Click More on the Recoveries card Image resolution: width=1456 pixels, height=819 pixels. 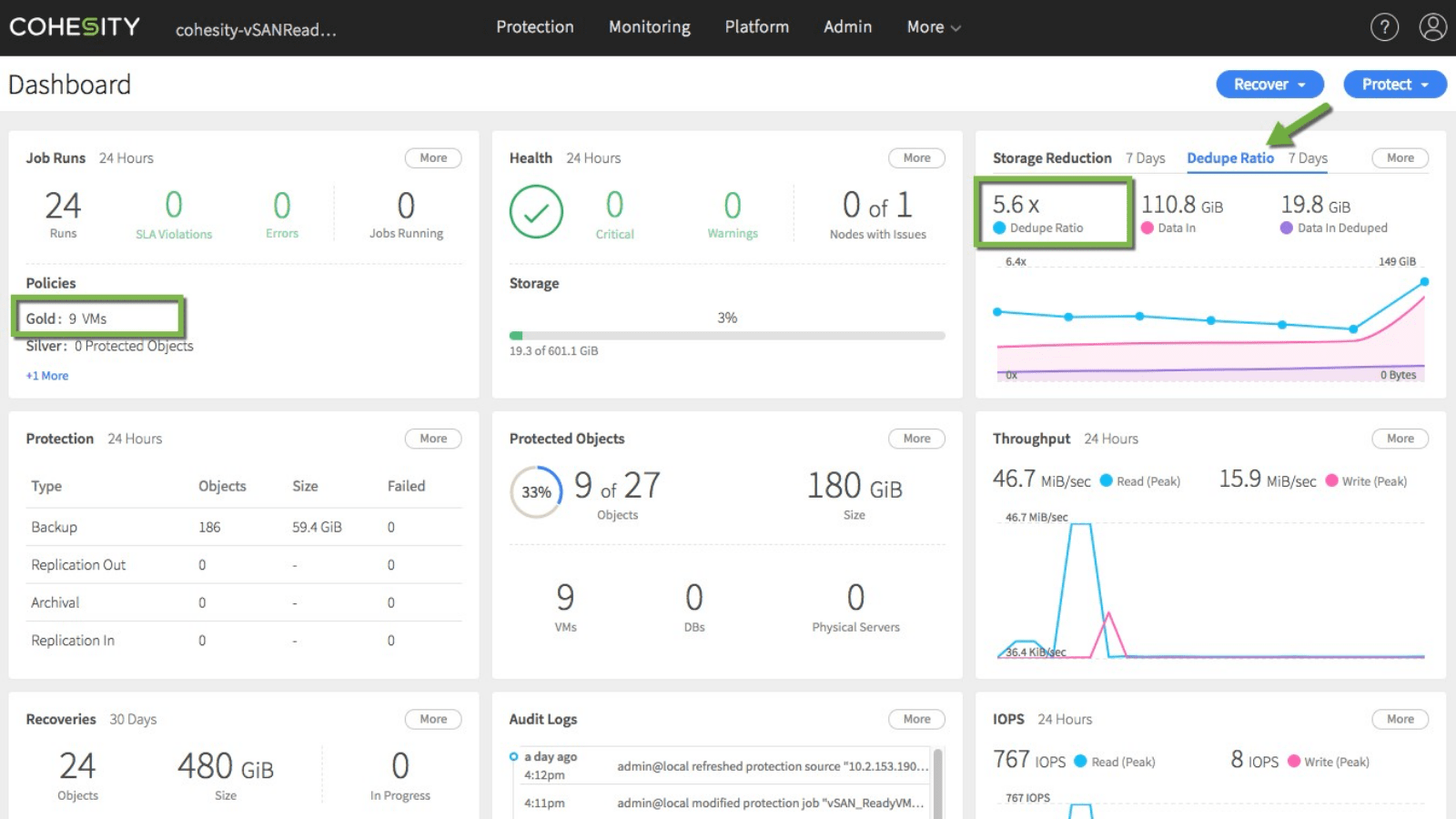point(433,719)
